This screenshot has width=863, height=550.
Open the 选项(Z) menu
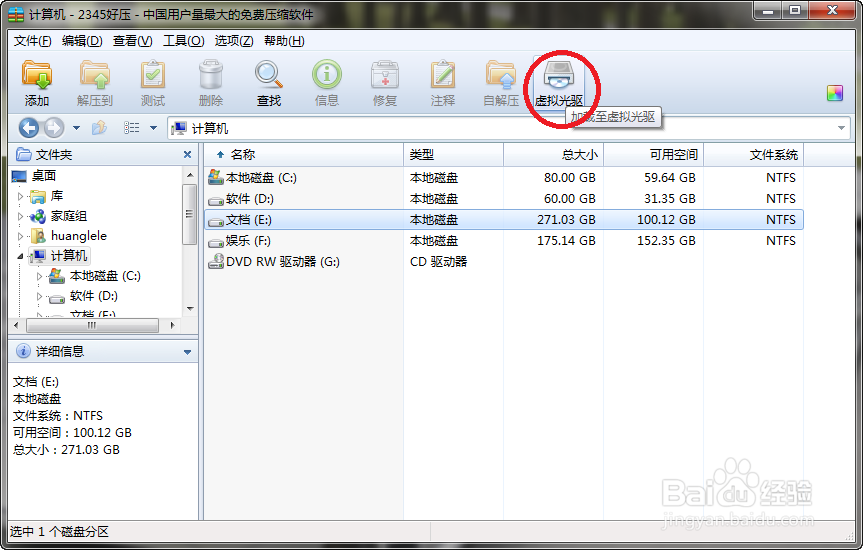[234, 41]
